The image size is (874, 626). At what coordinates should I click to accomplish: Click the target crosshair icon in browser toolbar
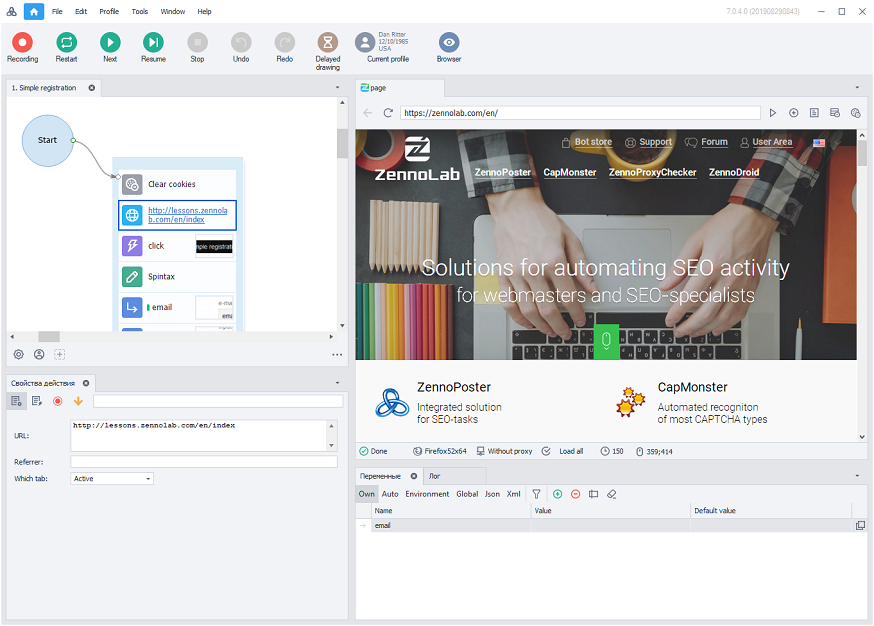pyautogui.click(x=793, y=113)
